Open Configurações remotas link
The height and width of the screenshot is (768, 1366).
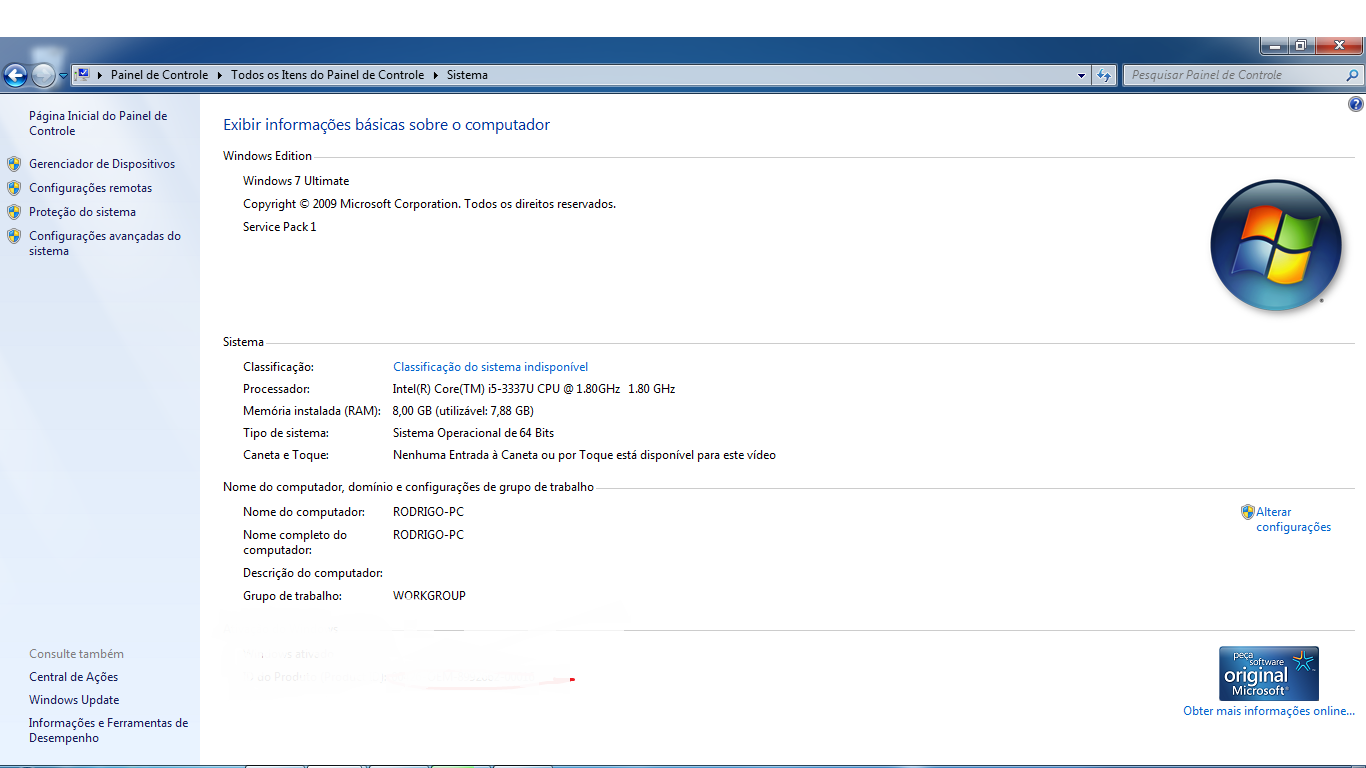91,188
